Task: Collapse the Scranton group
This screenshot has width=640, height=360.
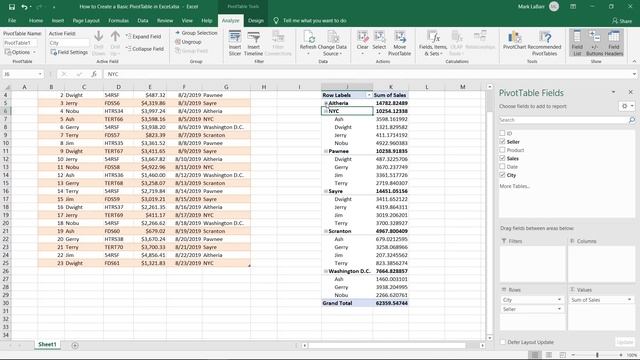Action: [x=326, y=231]
